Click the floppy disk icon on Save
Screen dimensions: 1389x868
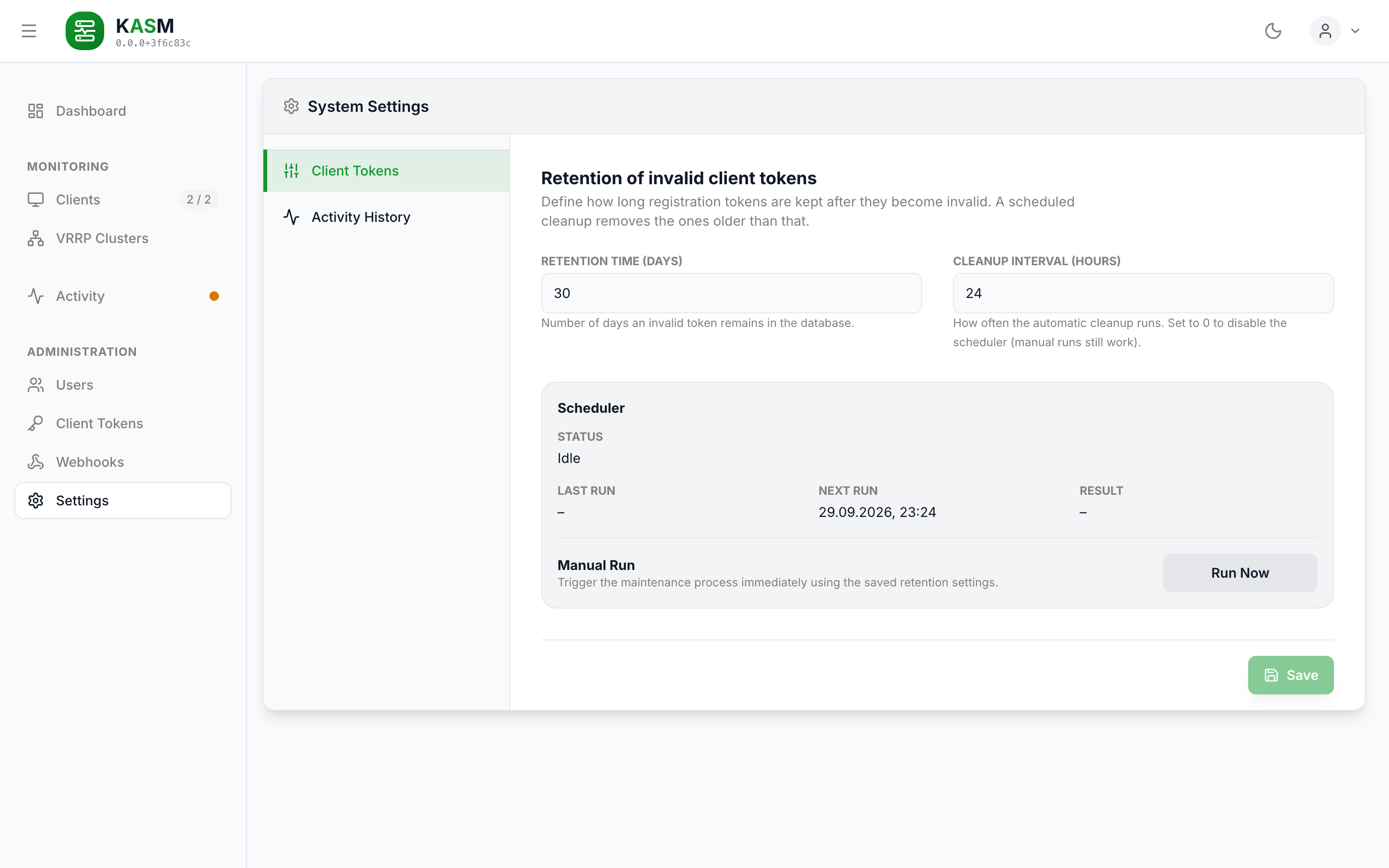(1271, 675)
